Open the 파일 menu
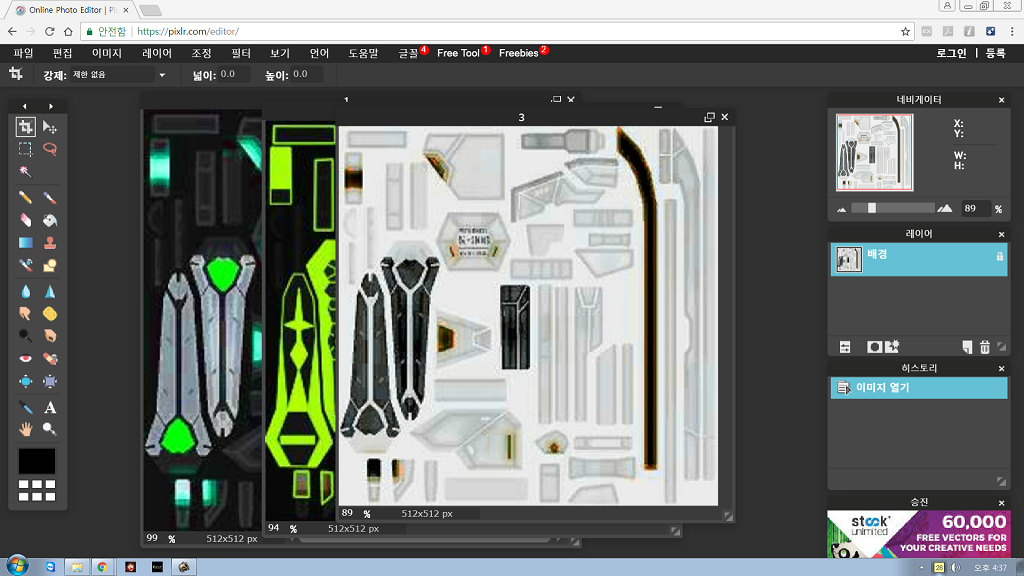Screen dimensions: 1024x576 [x=24, y=53]
